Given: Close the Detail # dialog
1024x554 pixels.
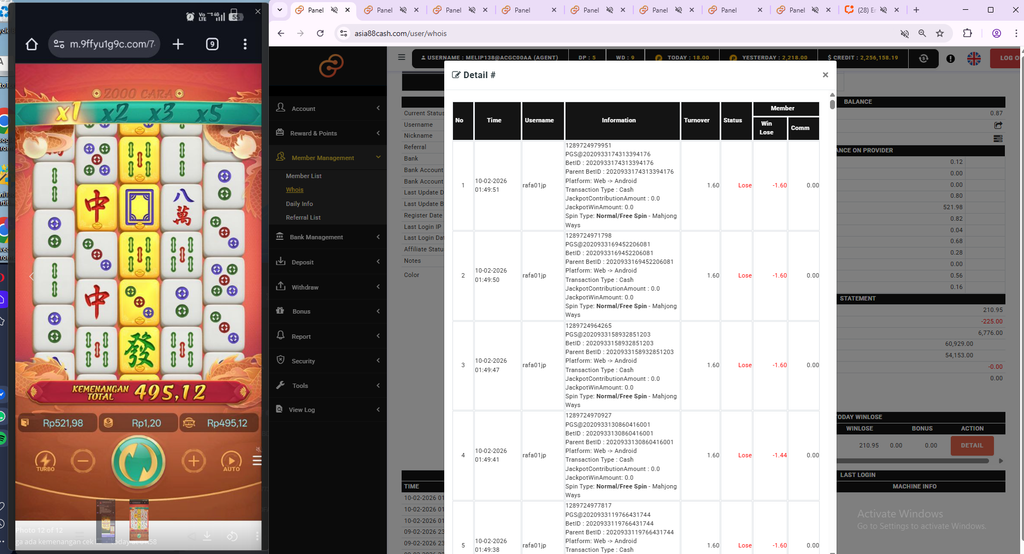Looking at the screenshot, I should point(825,74).
